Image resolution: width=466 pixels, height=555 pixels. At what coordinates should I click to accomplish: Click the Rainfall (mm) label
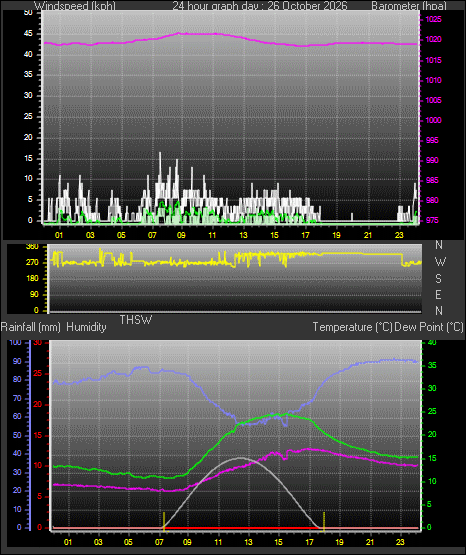click(30, 327)
